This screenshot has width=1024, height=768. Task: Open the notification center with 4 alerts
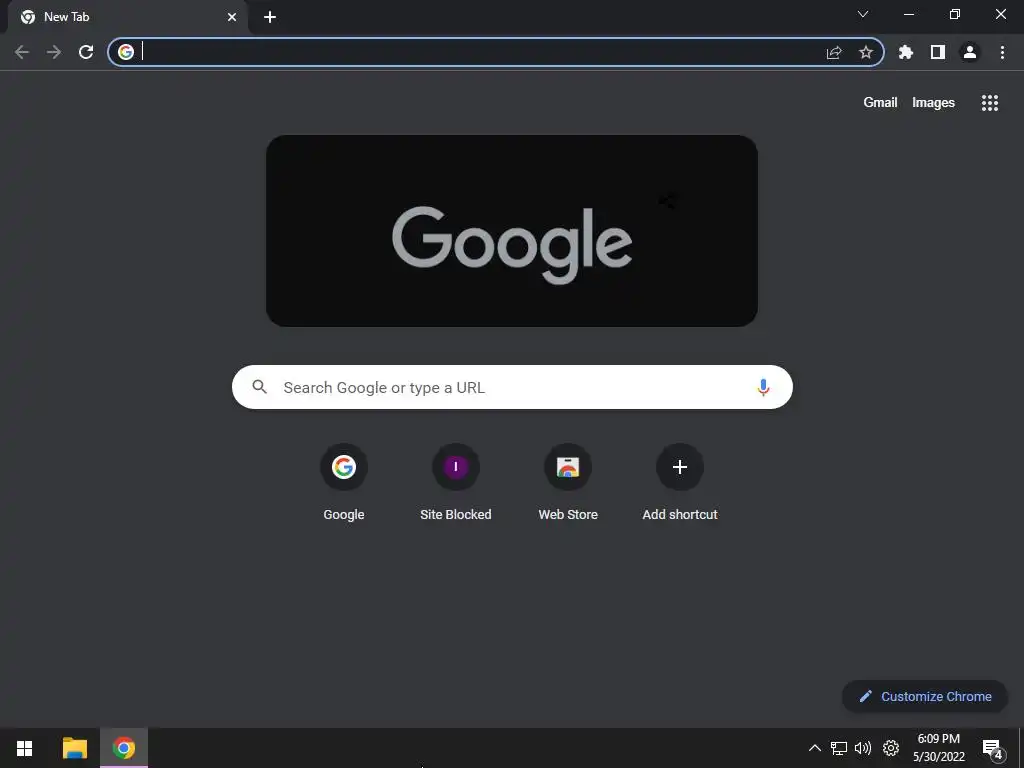[992, 749]
